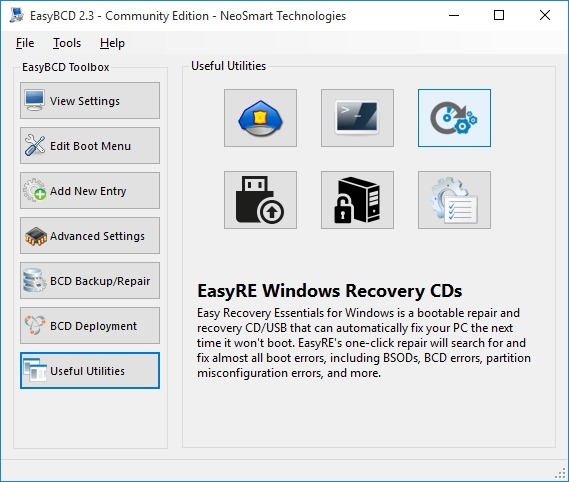Open Advanced Settings section
This screenshot has height=482, width=569.
click(x=90, y=236)
